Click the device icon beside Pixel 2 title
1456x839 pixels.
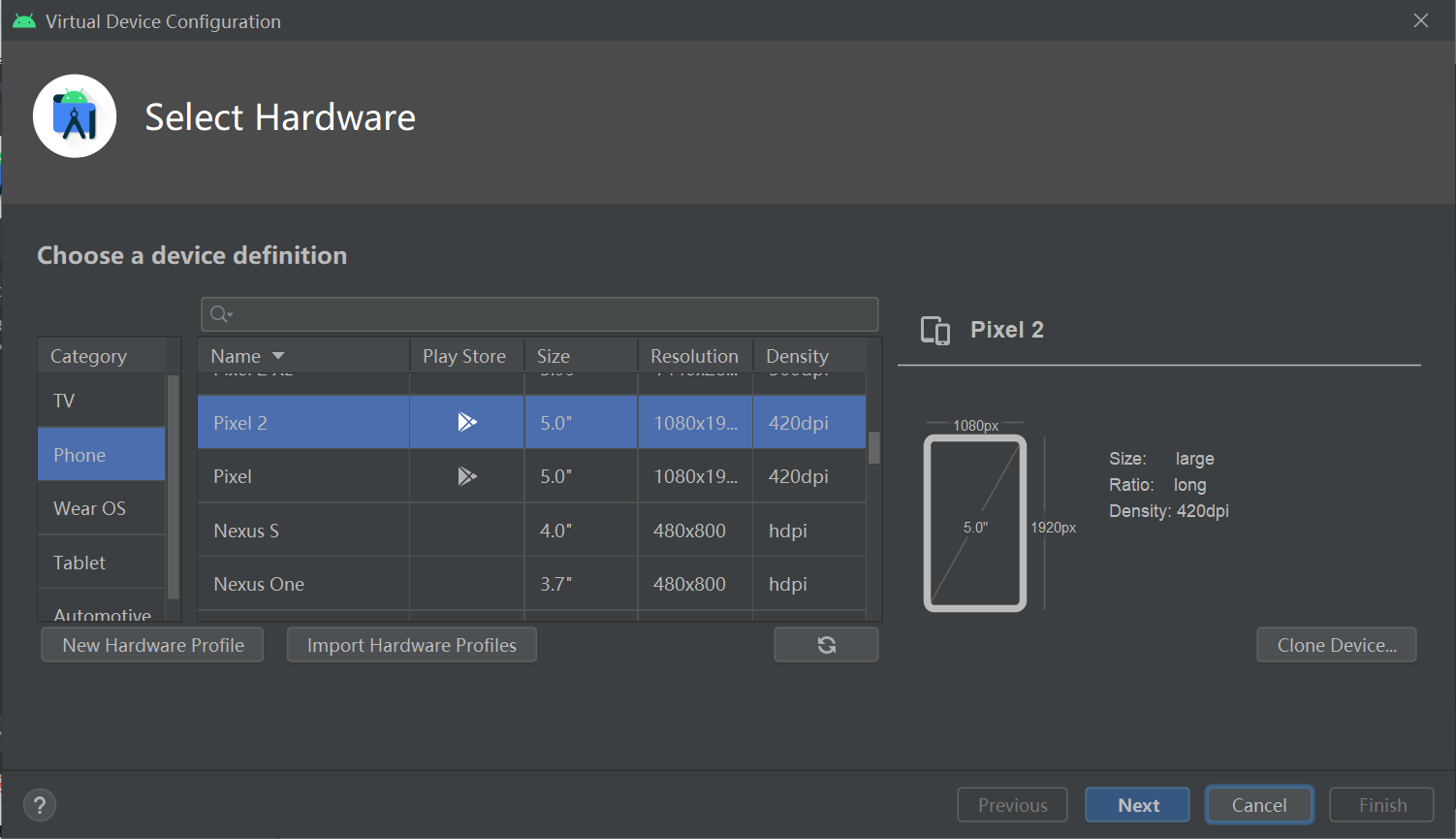[x=935, y=331]
